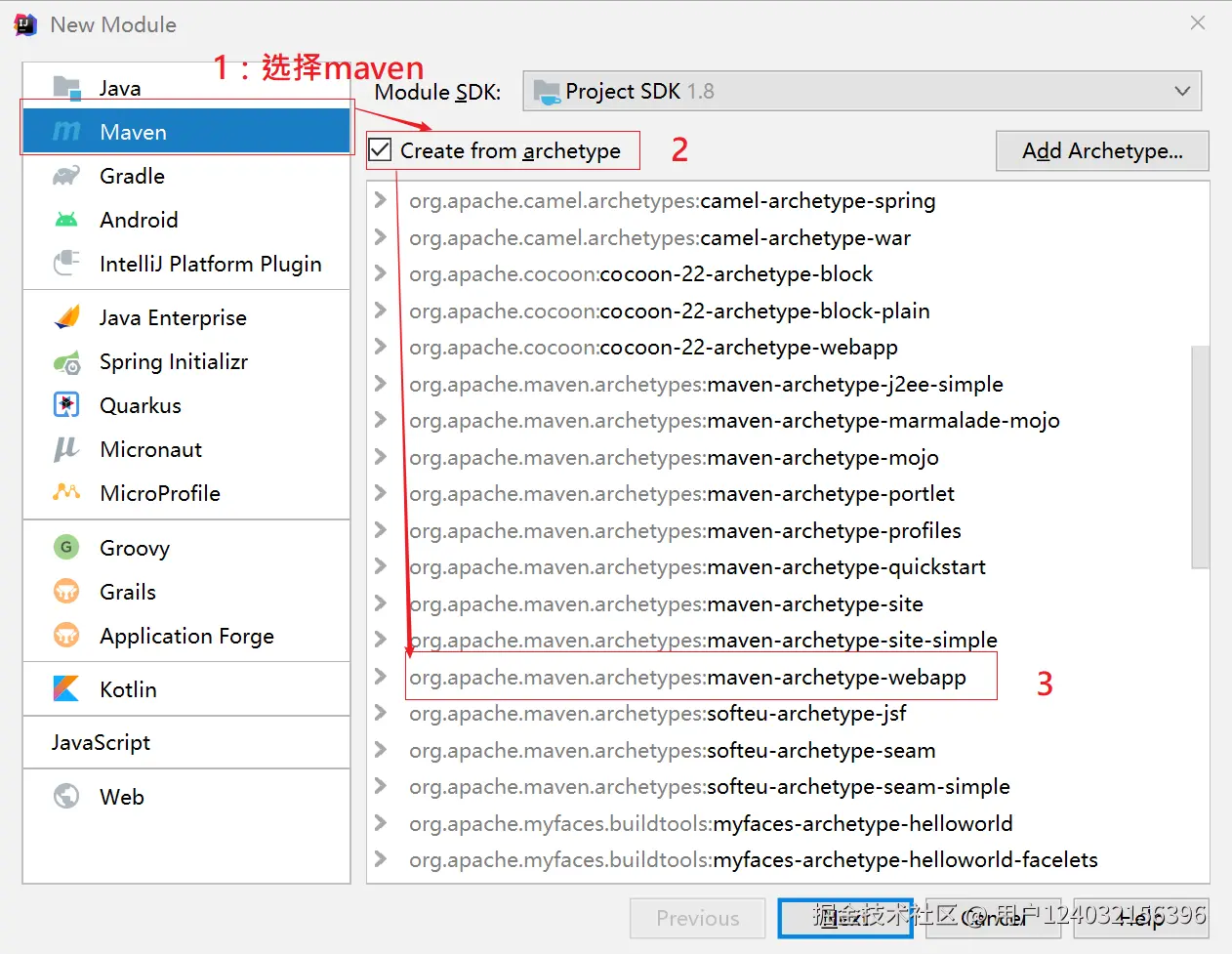
Task: Expand cocoon-22-archetype-block entry
Action: pos(381,273)
